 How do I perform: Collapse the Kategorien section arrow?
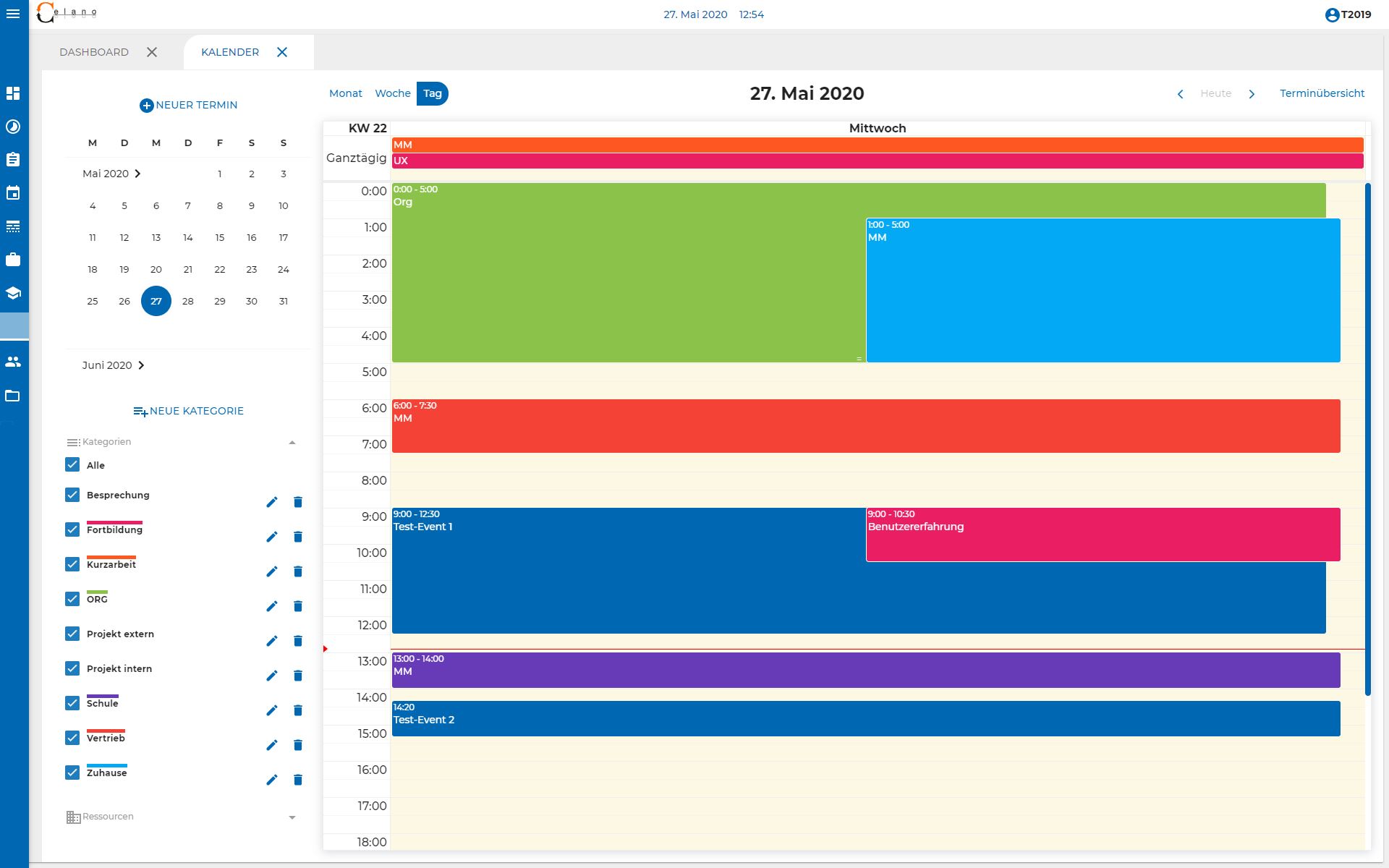[292, 442]
